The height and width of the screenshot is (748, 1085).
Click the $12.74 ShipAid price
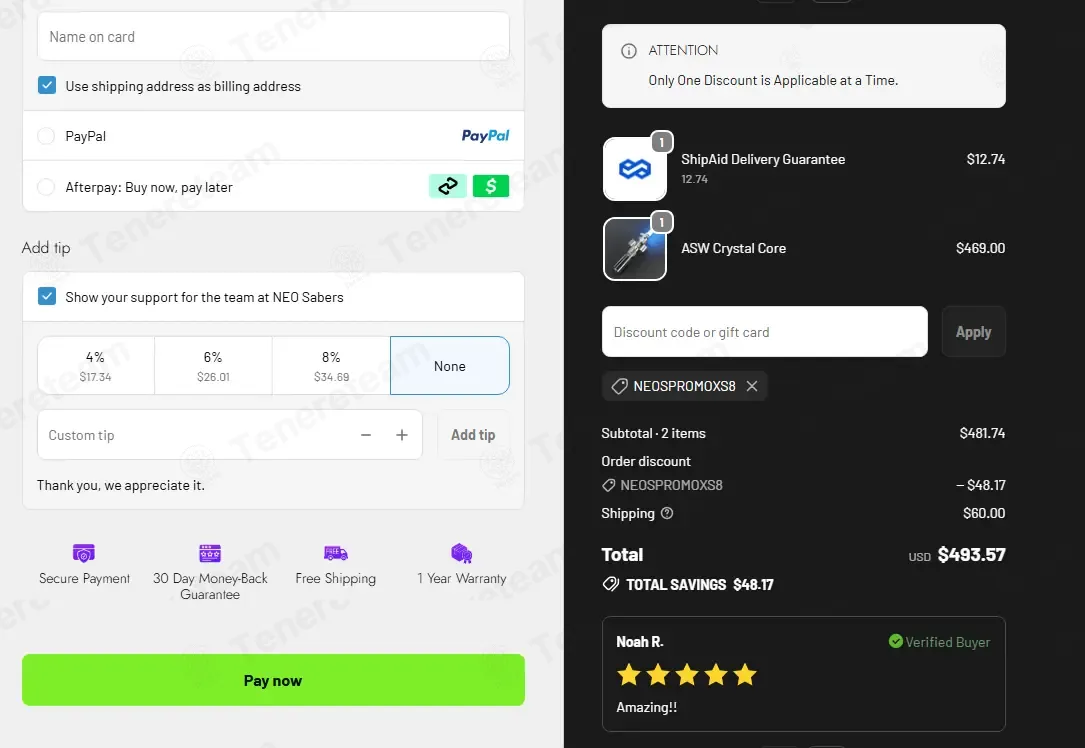pyautogui.click(x=986, y=159)
